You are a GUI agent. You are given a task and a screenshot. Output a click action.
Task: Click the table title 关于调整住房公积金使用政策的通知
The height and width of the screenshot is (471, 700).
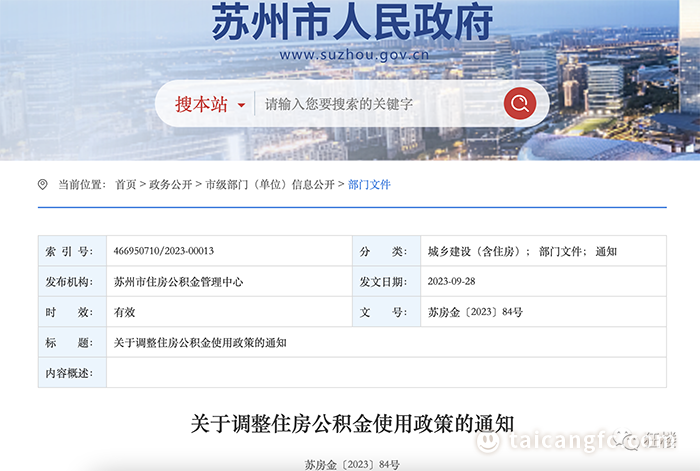click(200, 342)
